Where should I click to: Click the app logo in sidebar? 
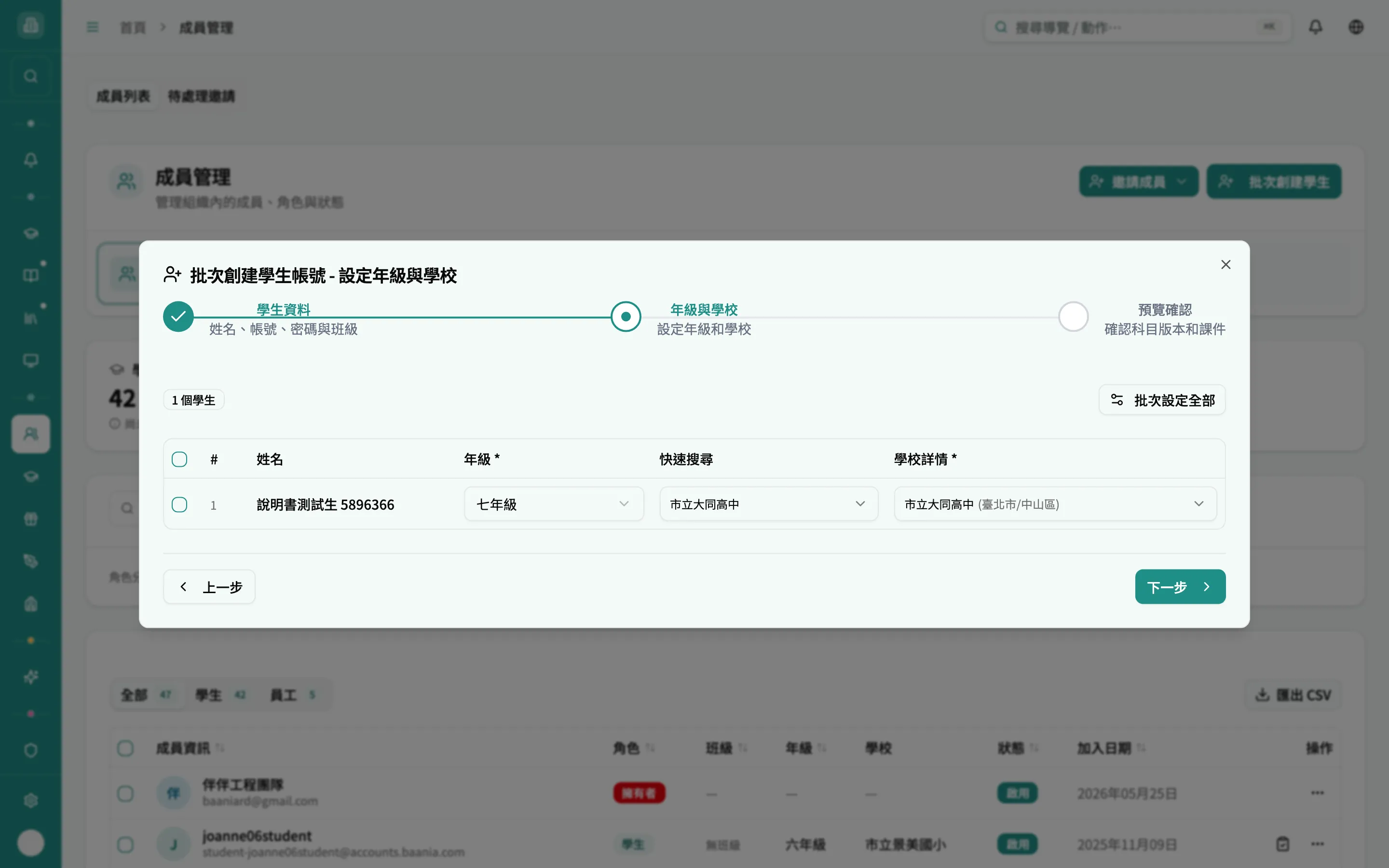[30, 25]
